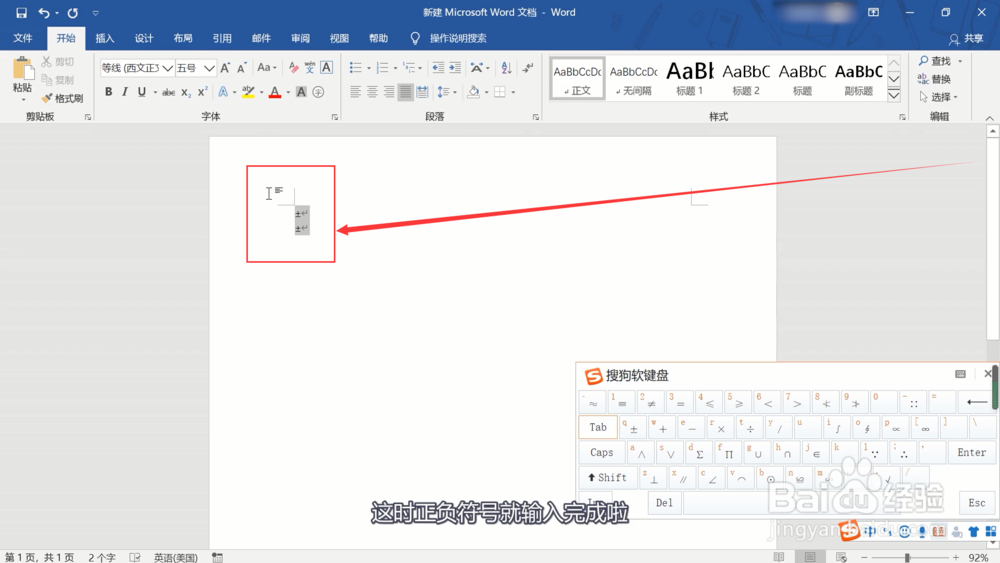Sort paragraph contents icon
This screenshot has width=1000, height=563.
(x=506, y=68)
